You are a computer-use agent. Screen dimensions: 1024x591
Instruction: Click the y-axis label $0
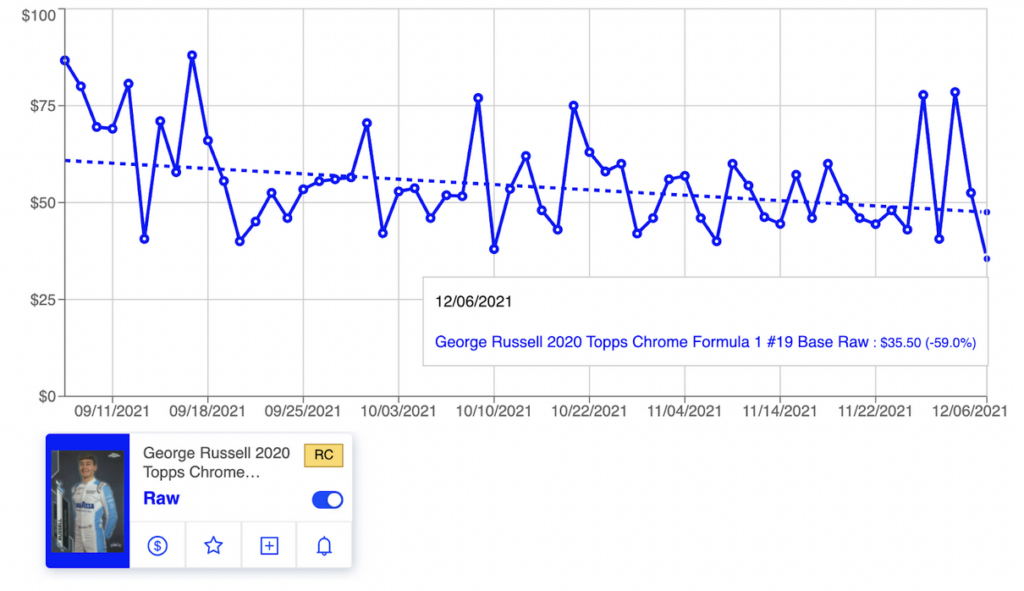point(47,396)
